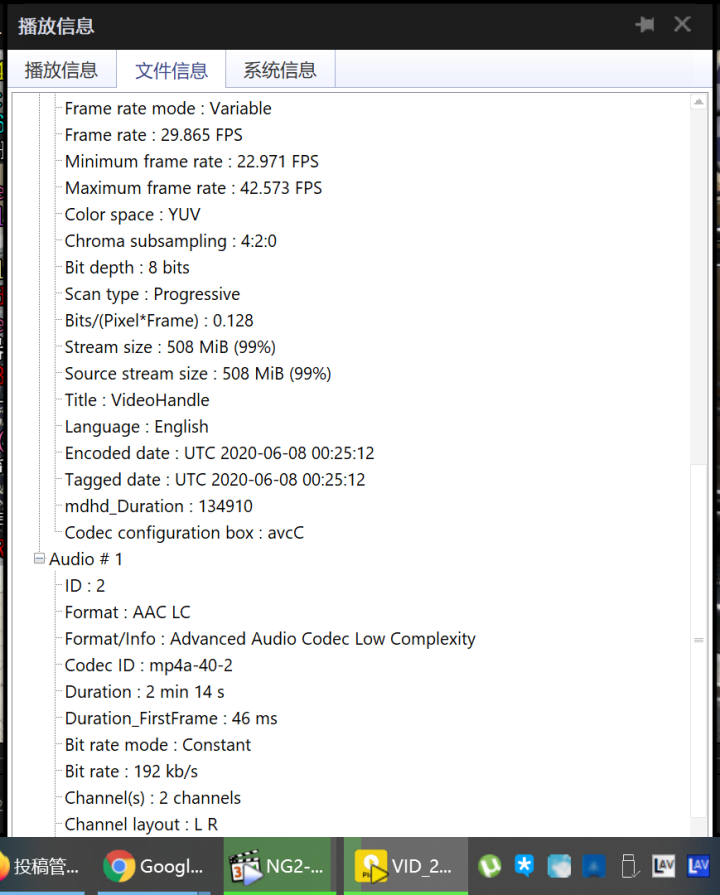Click the blue monitor tray icon
The height and width of the screenshot is (895, 720).
click(594, 866)
